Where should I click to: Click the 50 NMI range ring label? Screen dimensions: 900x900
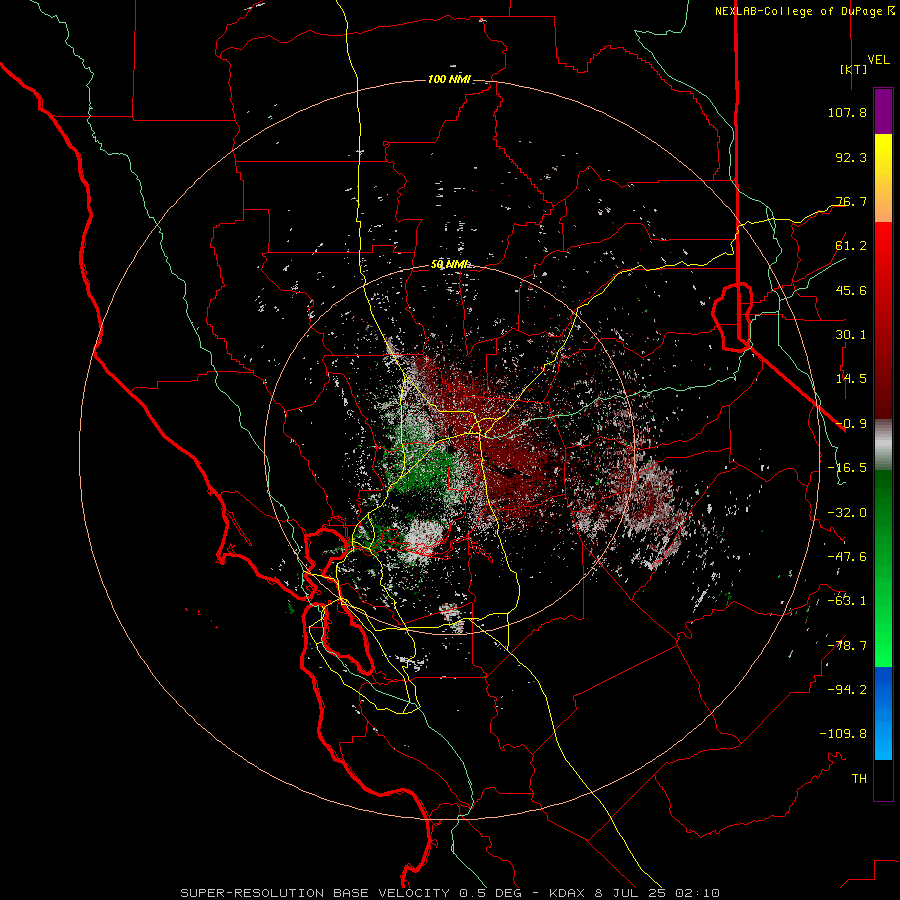click(449, 265)
